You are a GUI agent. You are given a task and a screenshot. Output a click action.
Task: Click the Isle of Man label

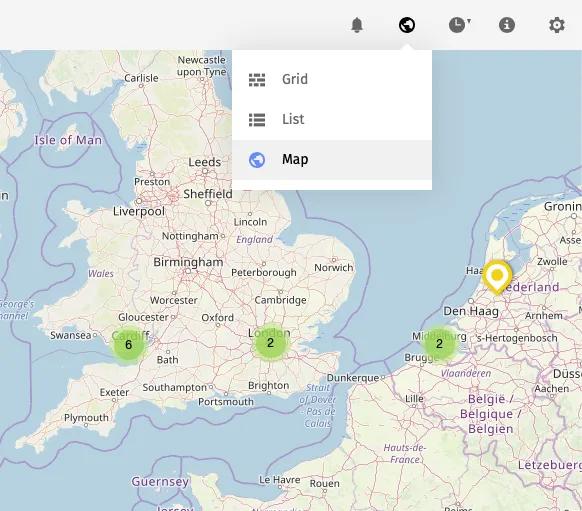(x=68, y=140)
